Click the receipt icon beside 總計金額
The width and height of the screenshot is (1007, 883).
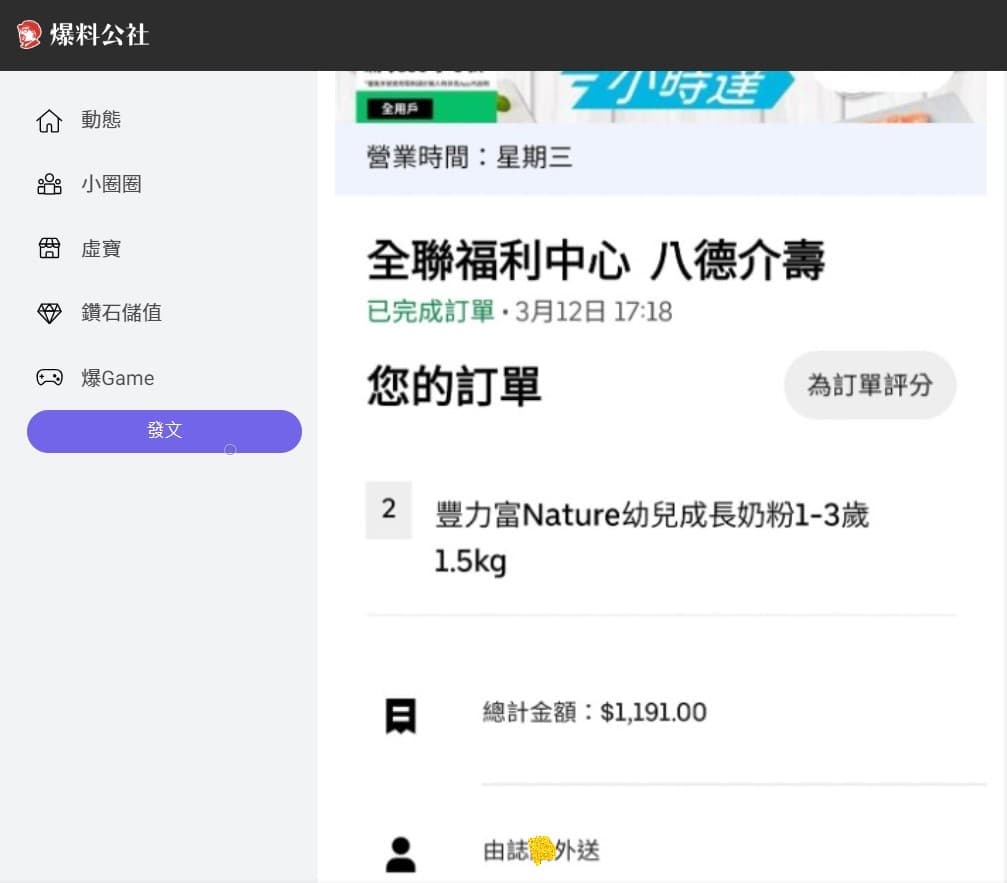[x=401, y=715]
